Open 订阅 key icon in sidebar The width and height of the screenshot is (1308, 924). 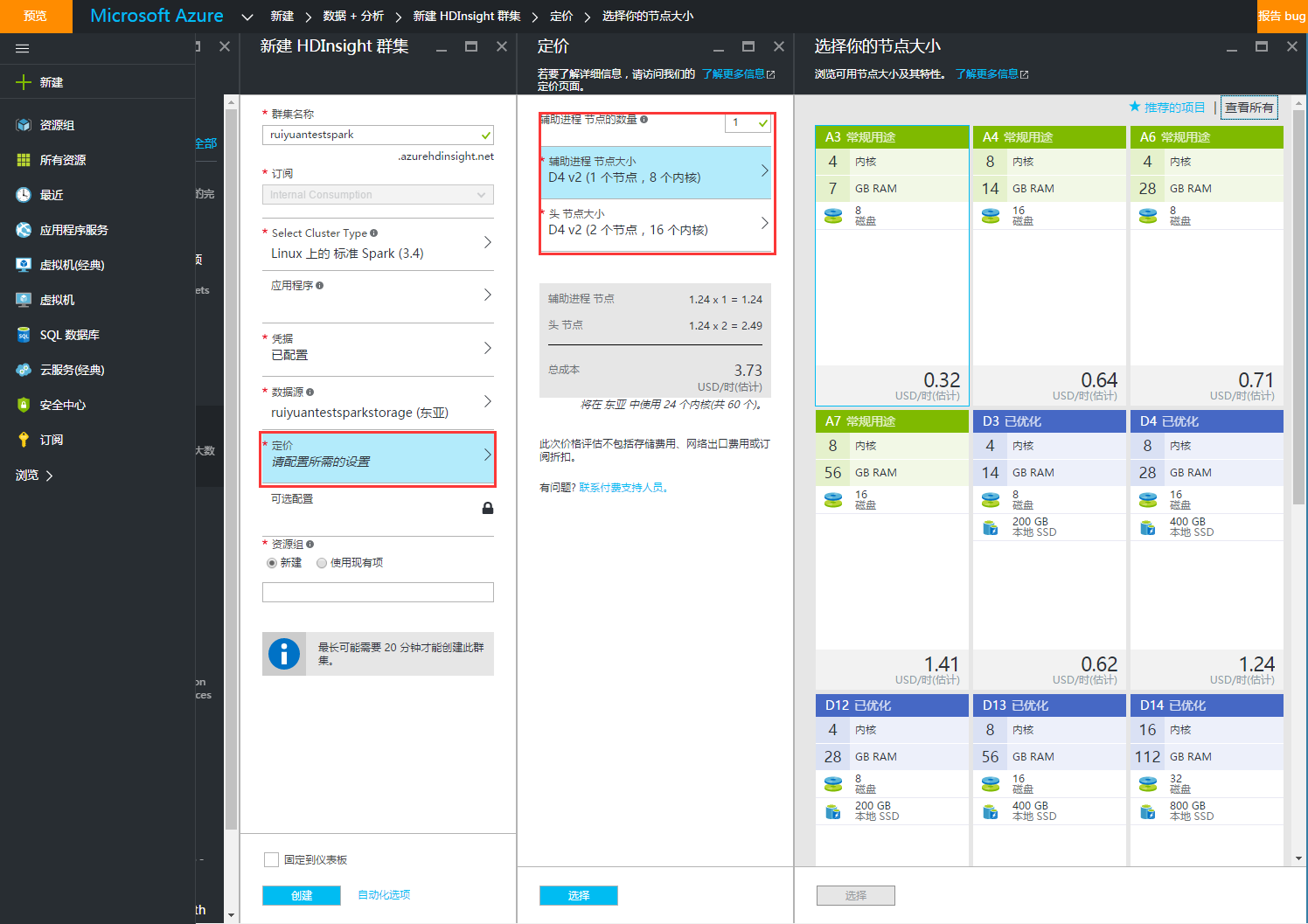click(24, 440)
